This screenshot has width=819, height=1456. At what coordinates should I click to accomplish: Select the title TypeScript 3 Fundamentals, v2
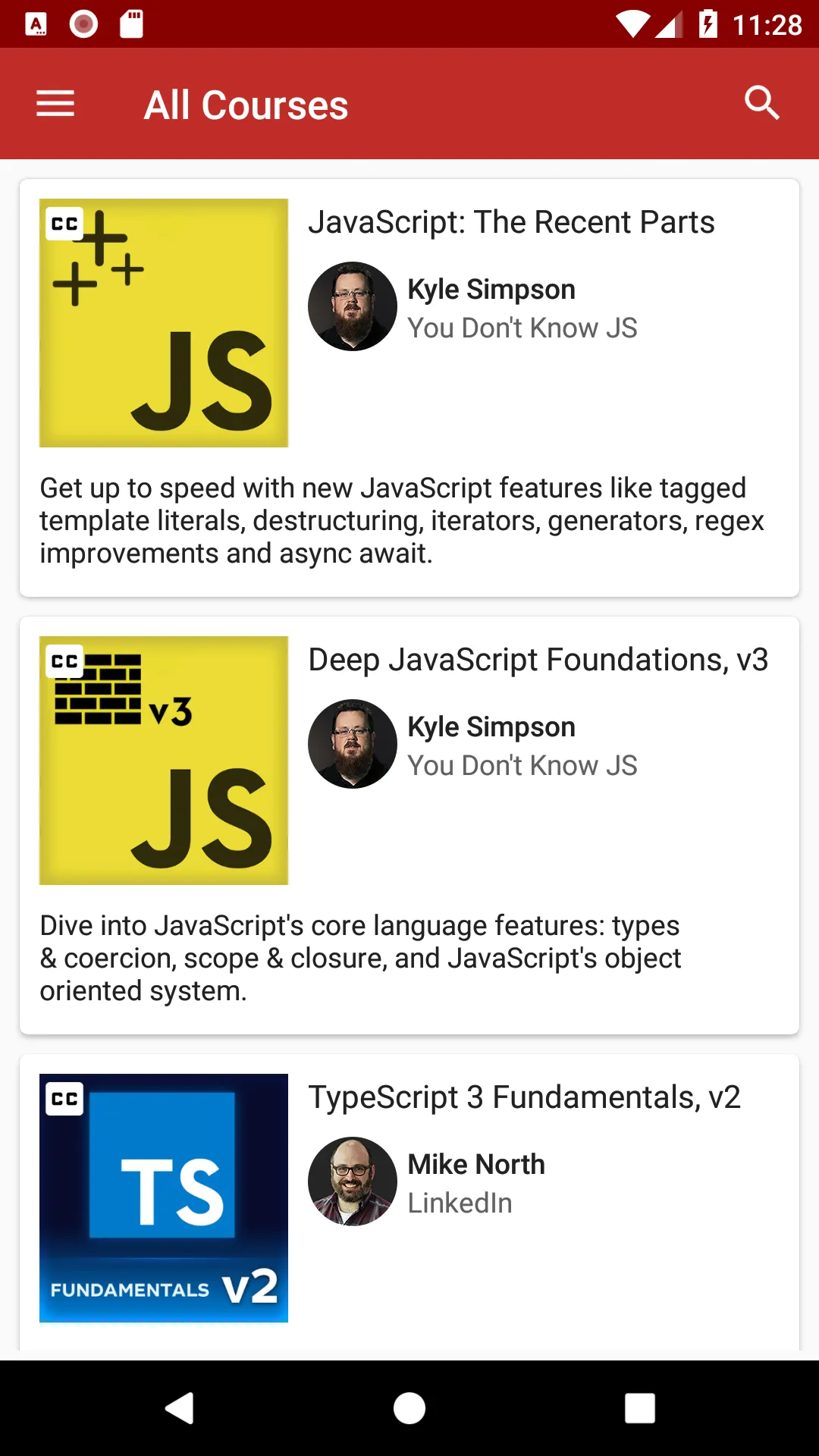(x=524, y=1097)
